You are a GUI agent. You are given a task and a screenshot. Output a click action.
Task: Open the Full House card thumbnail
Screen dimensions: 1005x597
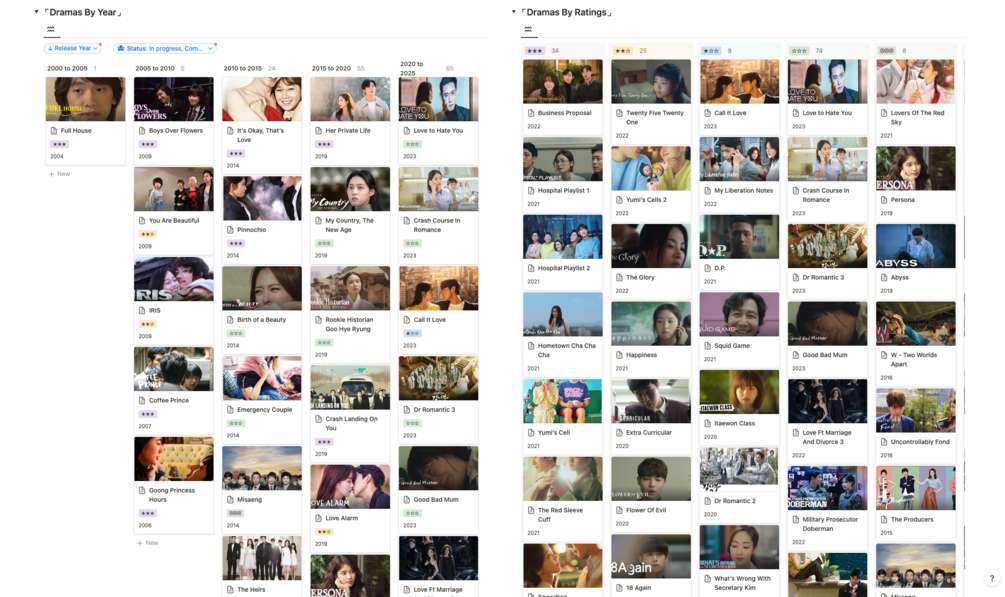pyautogui.click(x=85, y=99)
